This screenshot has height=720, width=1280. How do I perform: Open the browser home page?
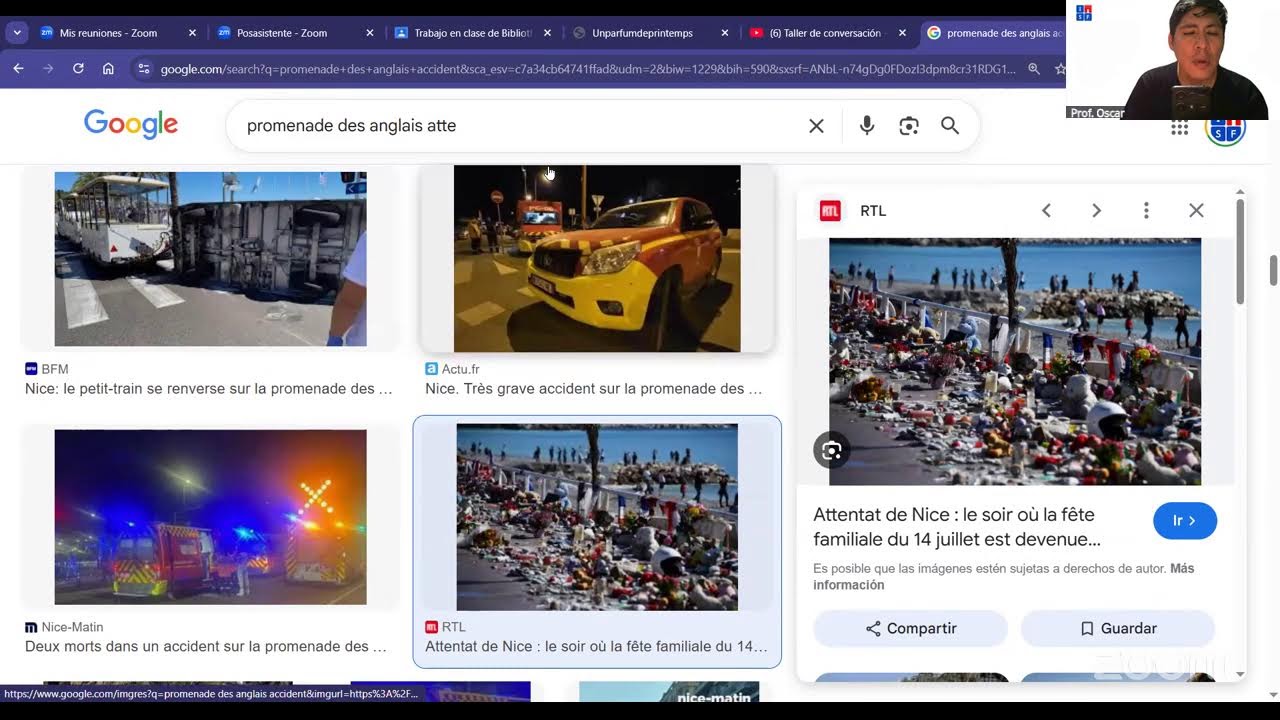(108, 69)
